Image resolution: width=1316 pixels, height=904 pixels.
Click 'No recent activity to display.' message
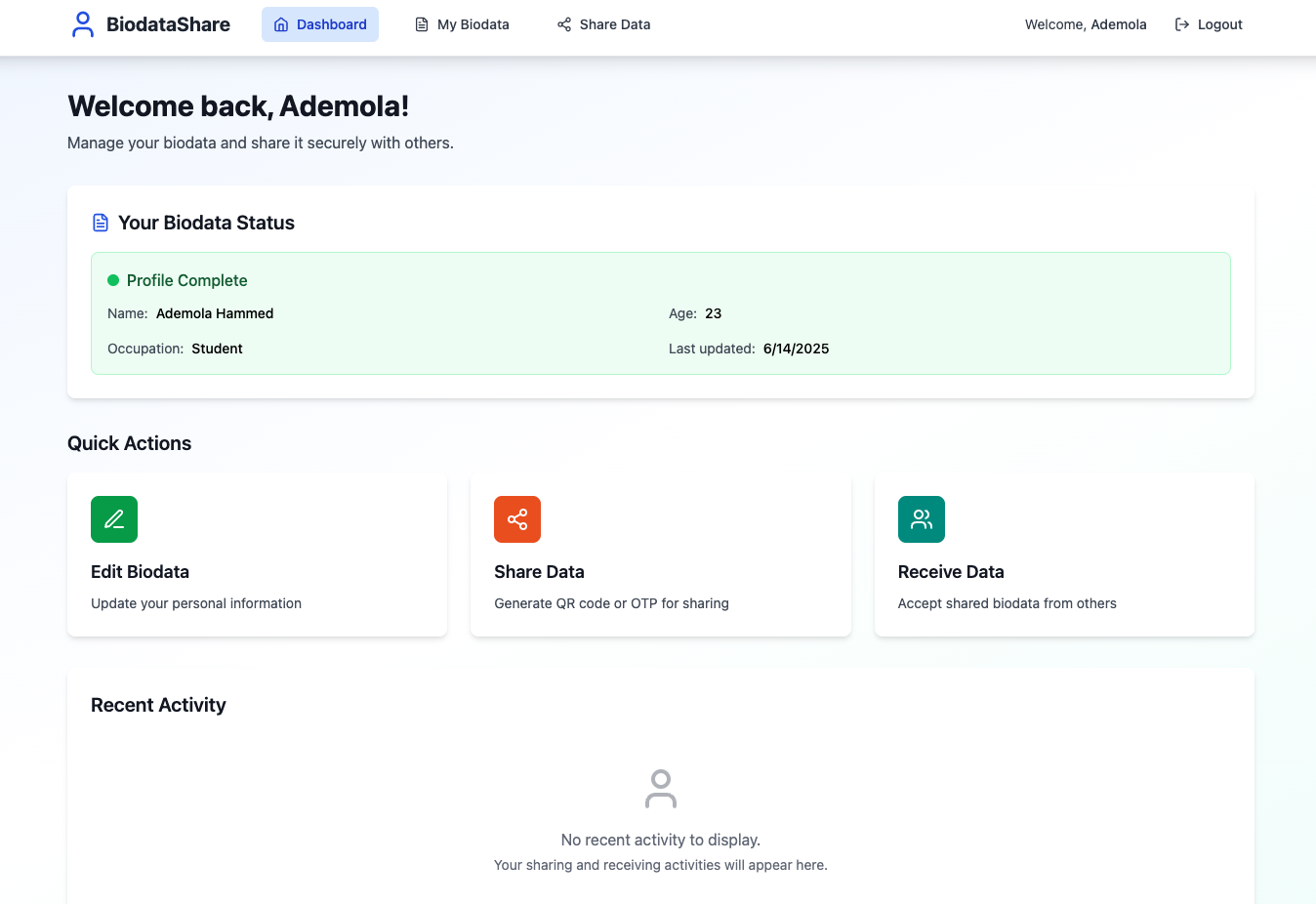(661, 840)
